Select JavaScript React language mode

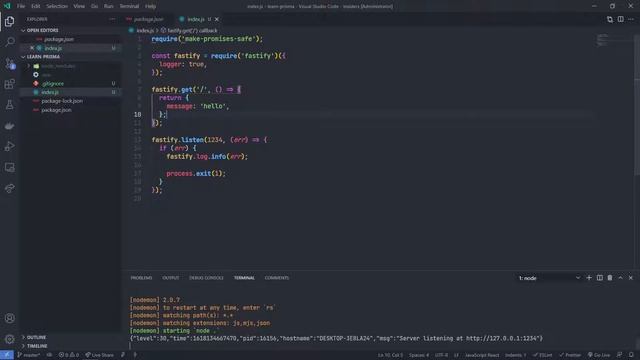[x=482, y=355]
